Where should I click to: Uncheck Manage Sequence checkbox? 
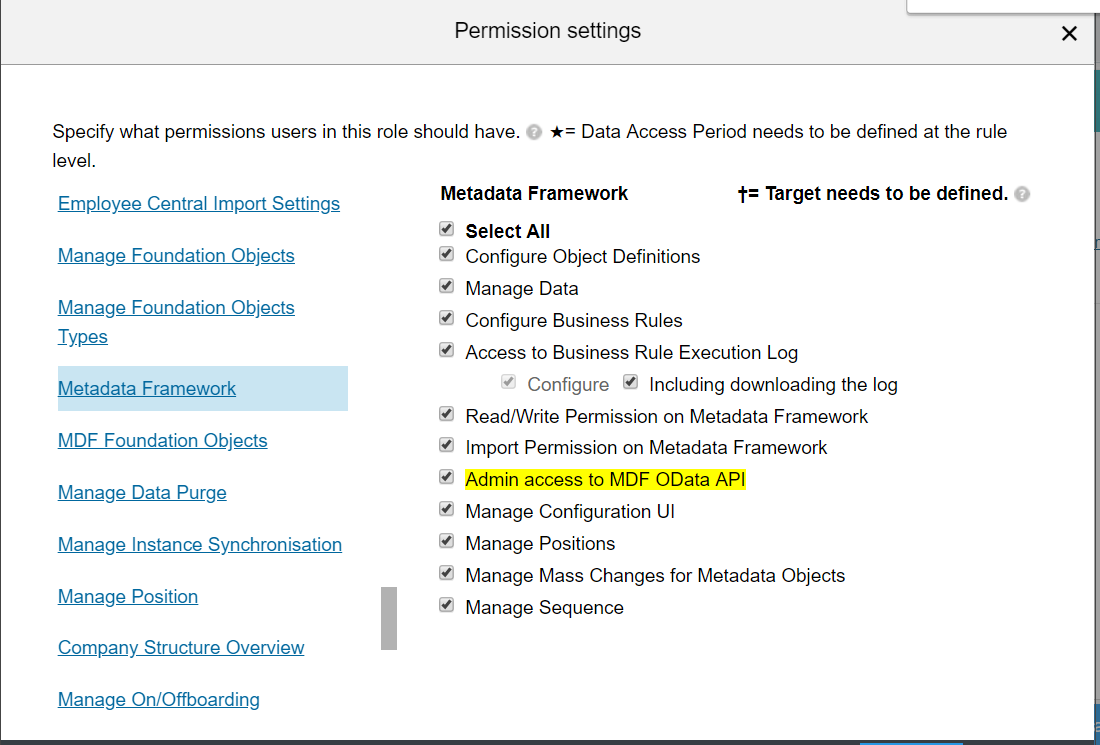(x=446, y=605)
